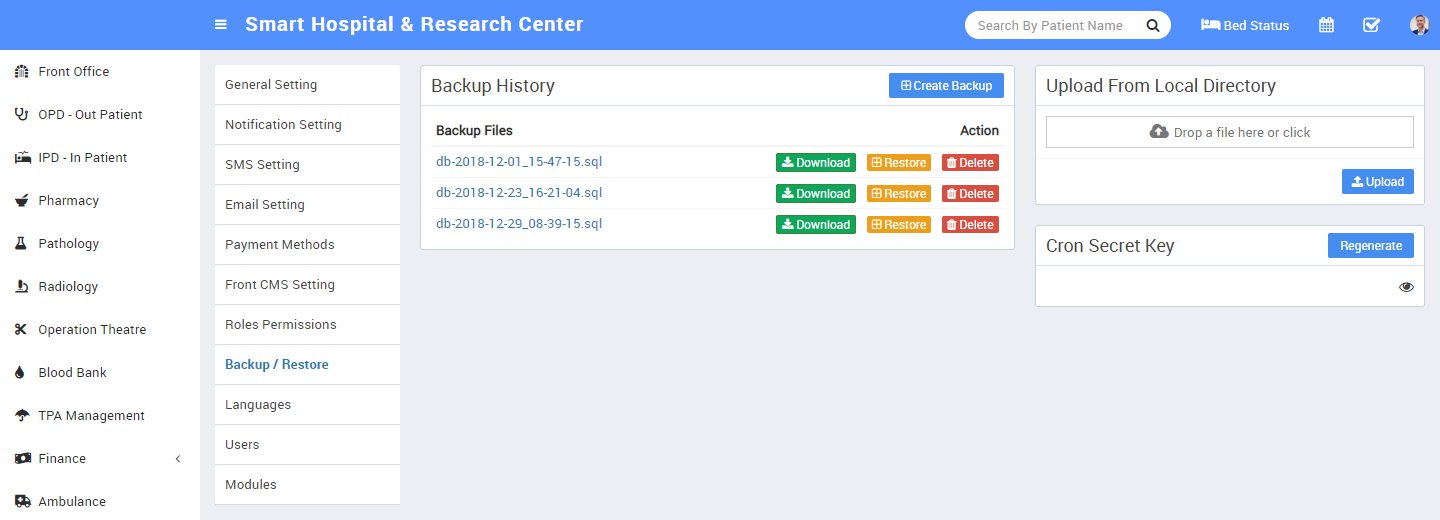Image resolution: width=1440 pixels, height=520 pixels.
Task: Toggle the hamburger sidebar menu icon
Action: [221, 25]
